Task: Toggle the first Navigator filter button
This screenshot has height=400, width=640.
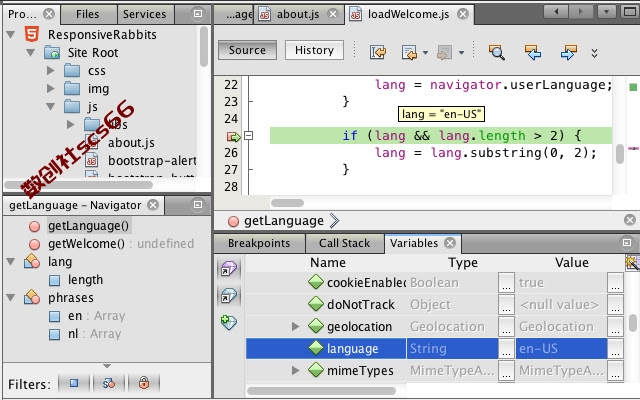Action: click(x=74, y=383)
